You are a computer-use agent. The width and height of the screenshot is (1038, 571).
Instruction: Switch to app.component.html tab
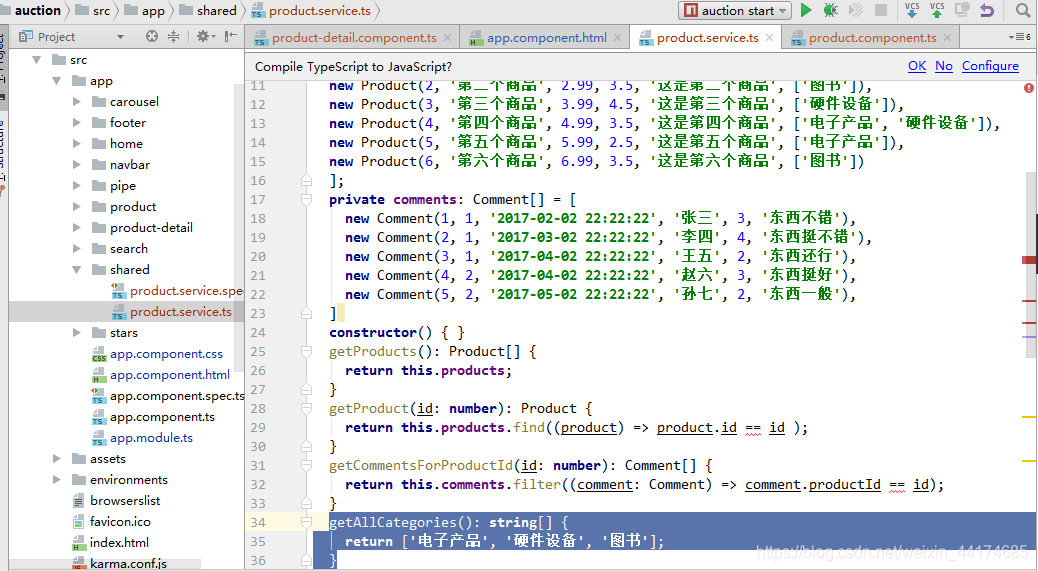pyautogui.click(x=547, y=38)
